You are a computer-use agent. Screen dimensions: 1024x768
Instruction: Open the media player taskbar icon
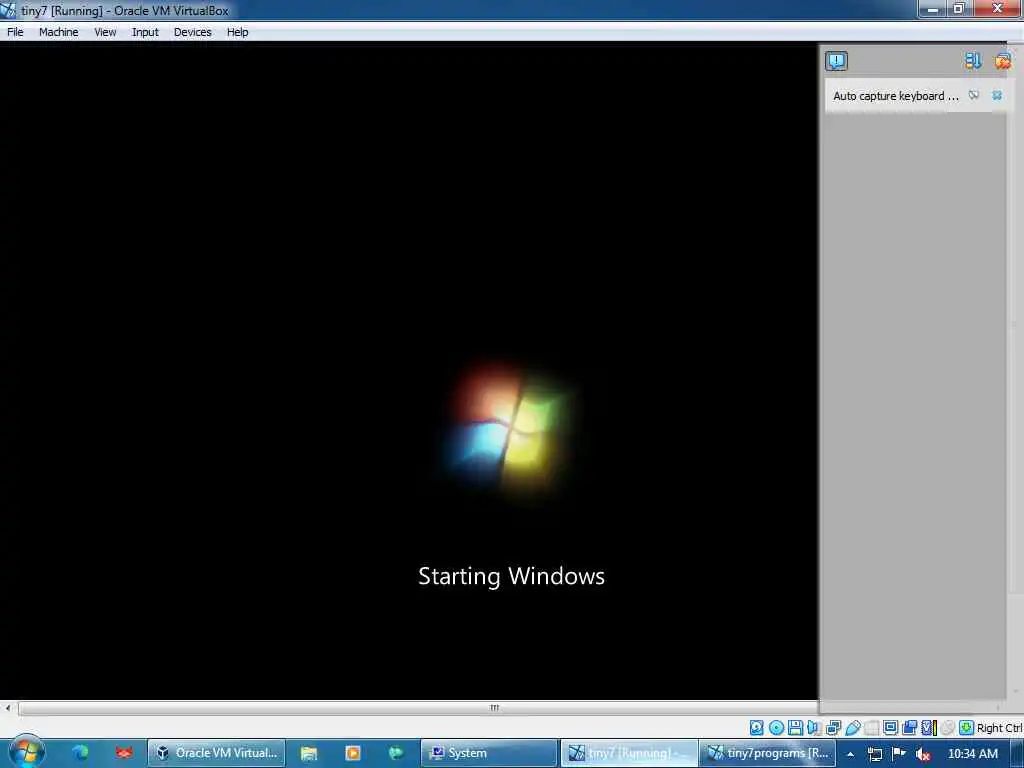[353, 753]
